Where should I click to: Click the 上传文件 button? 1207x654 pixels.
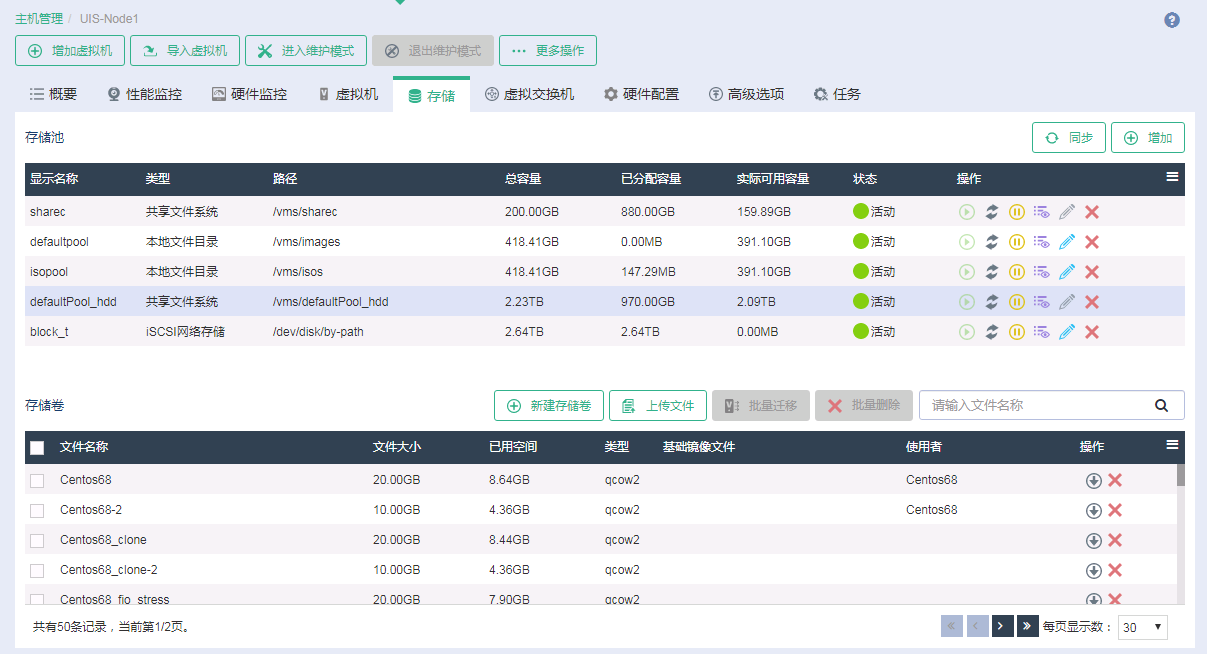(x=658, y=405)
